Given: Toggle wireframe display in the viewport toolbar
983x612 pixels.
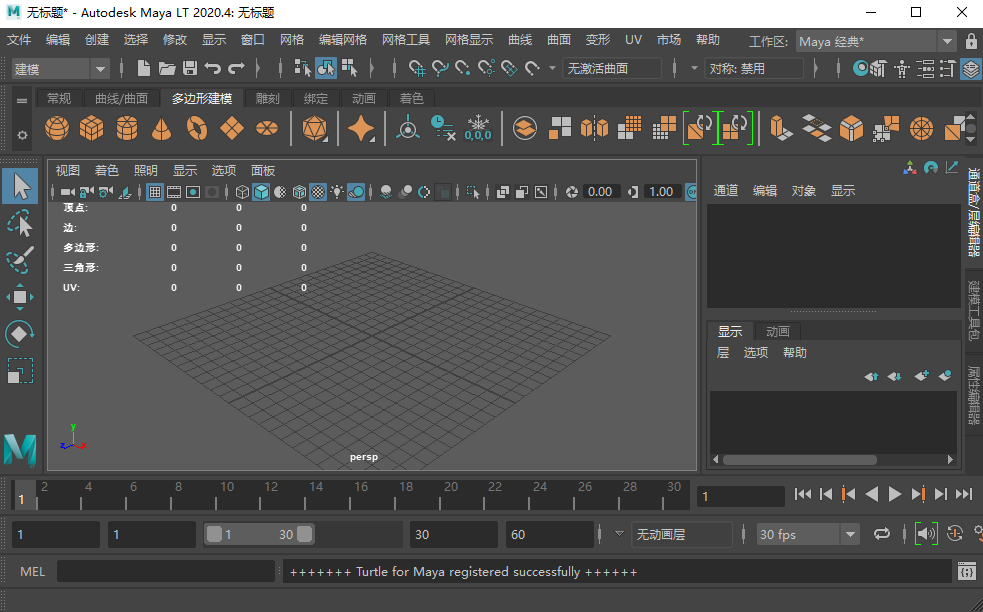Looking at the screenshot, I should [x=242, y=192].
